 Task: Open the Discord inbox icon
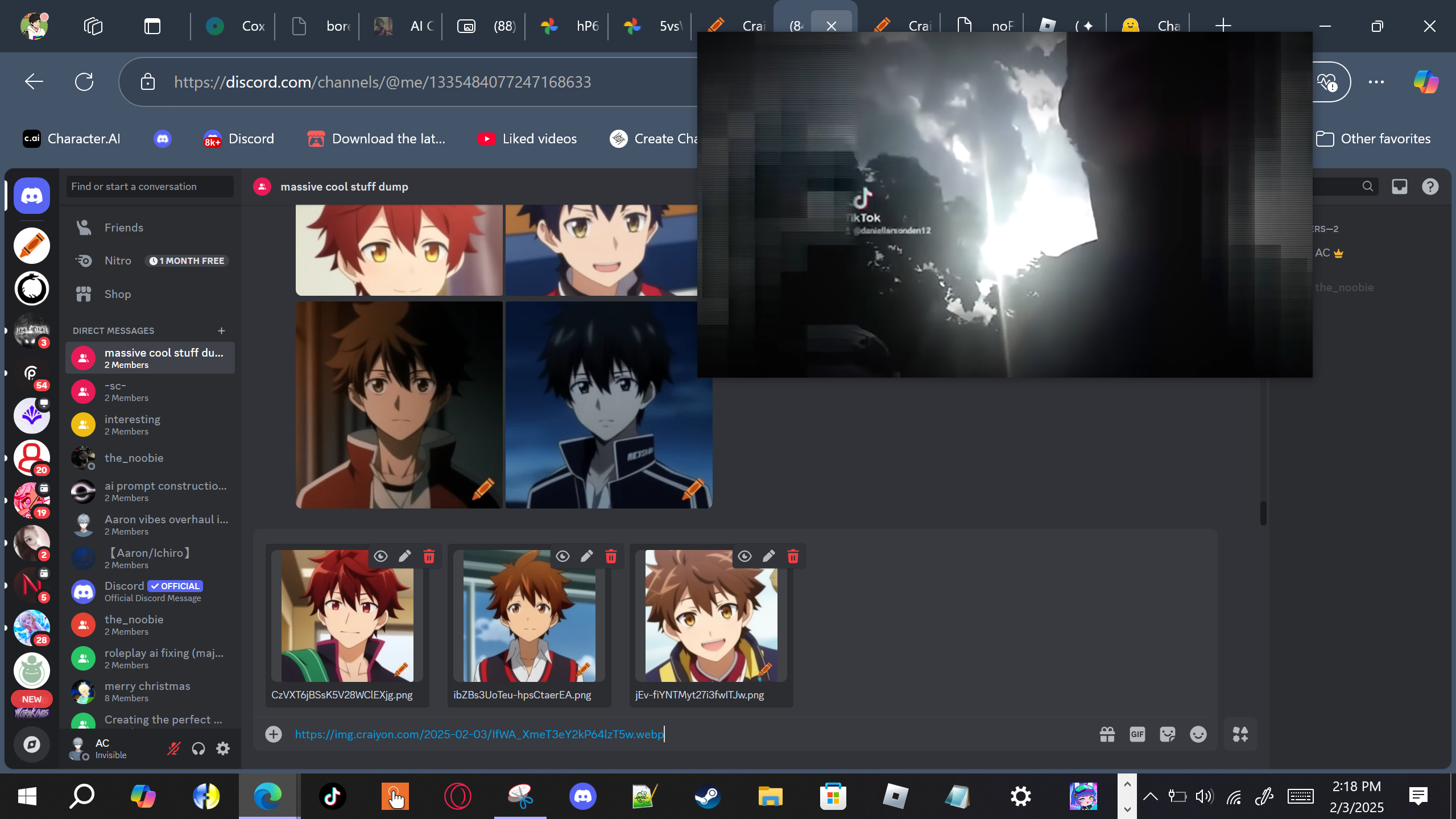point(1399,187)
